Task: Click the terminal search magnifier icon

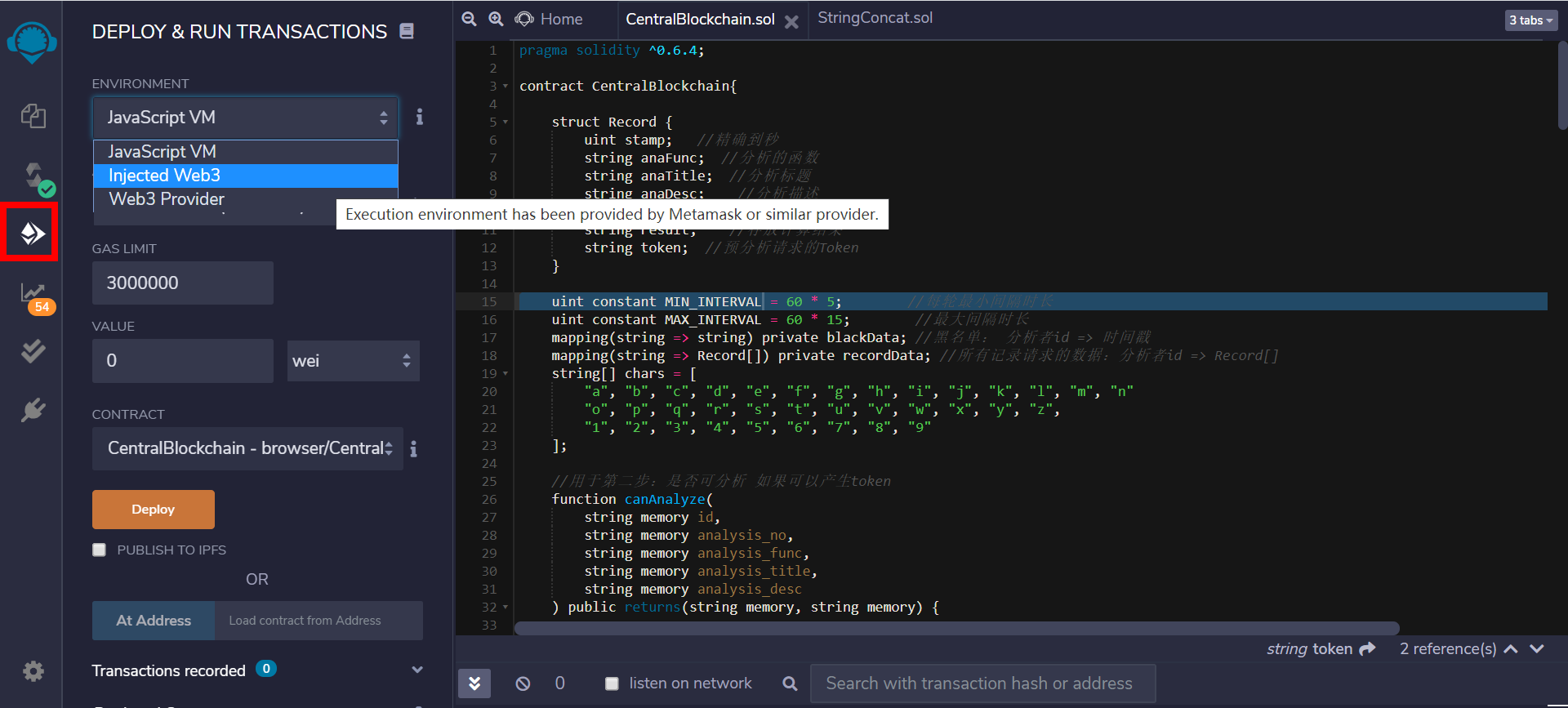Action: pos(790,684)
